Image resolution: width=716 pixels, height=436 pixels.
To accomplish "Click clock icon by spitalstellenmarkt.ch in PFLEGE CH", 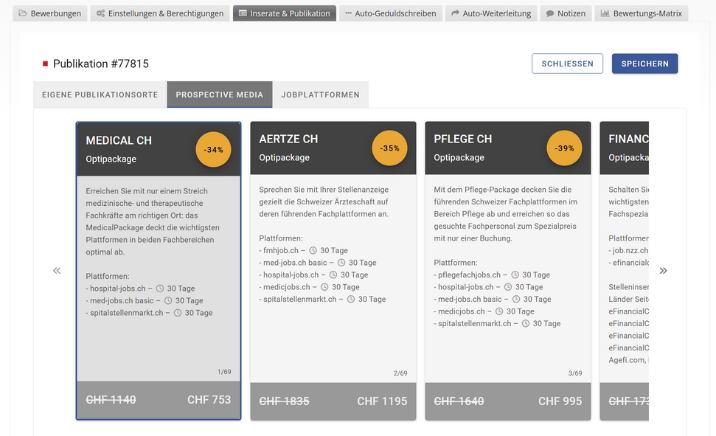I will [x=526, y=324].
